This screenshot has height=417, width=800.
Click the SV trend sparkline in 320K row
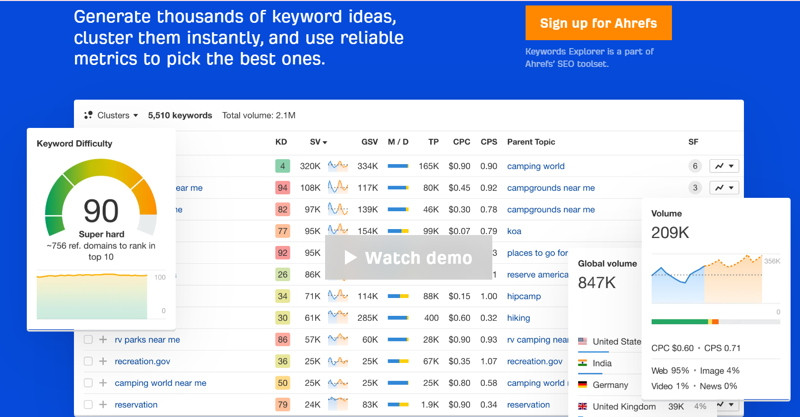338,165
